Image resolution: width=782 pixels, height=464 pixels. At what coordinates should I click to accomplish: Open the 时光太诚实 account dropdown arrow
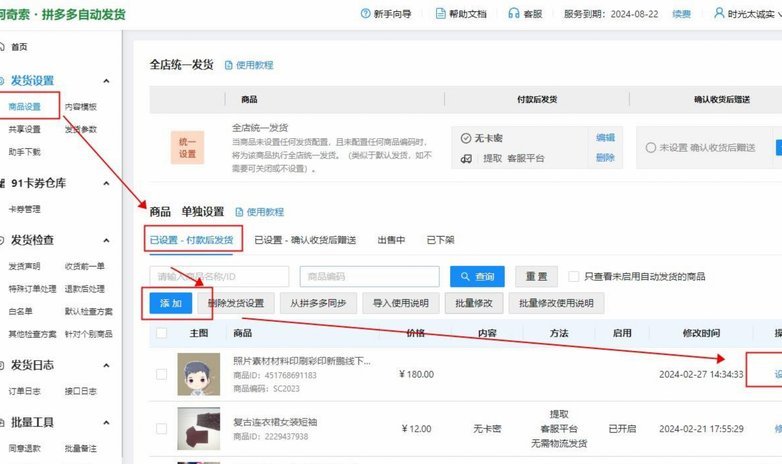pyautogui.click(x=780, y=14)
